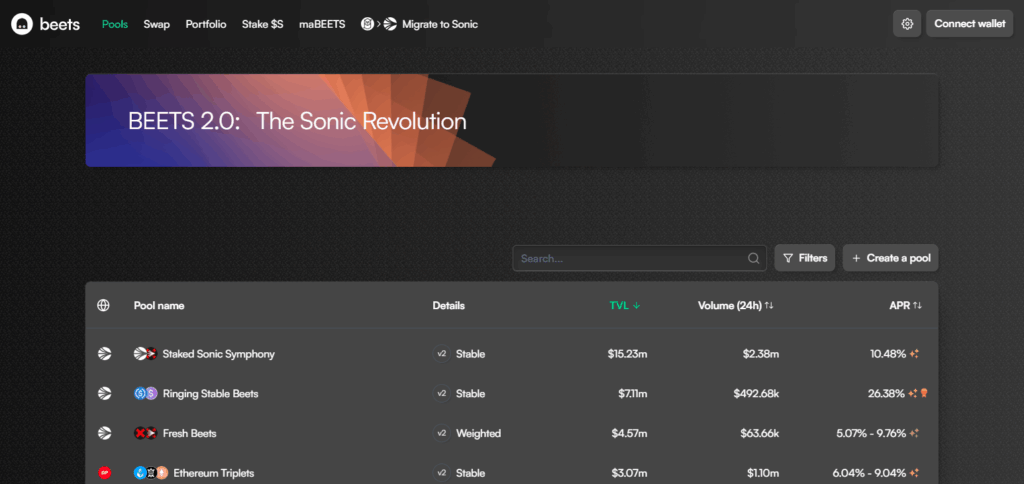This screenshot has width=1024, height=484.
Task: Click v2 badge in Staked Sonic Symphony row
Action: (x=441, y=354)
